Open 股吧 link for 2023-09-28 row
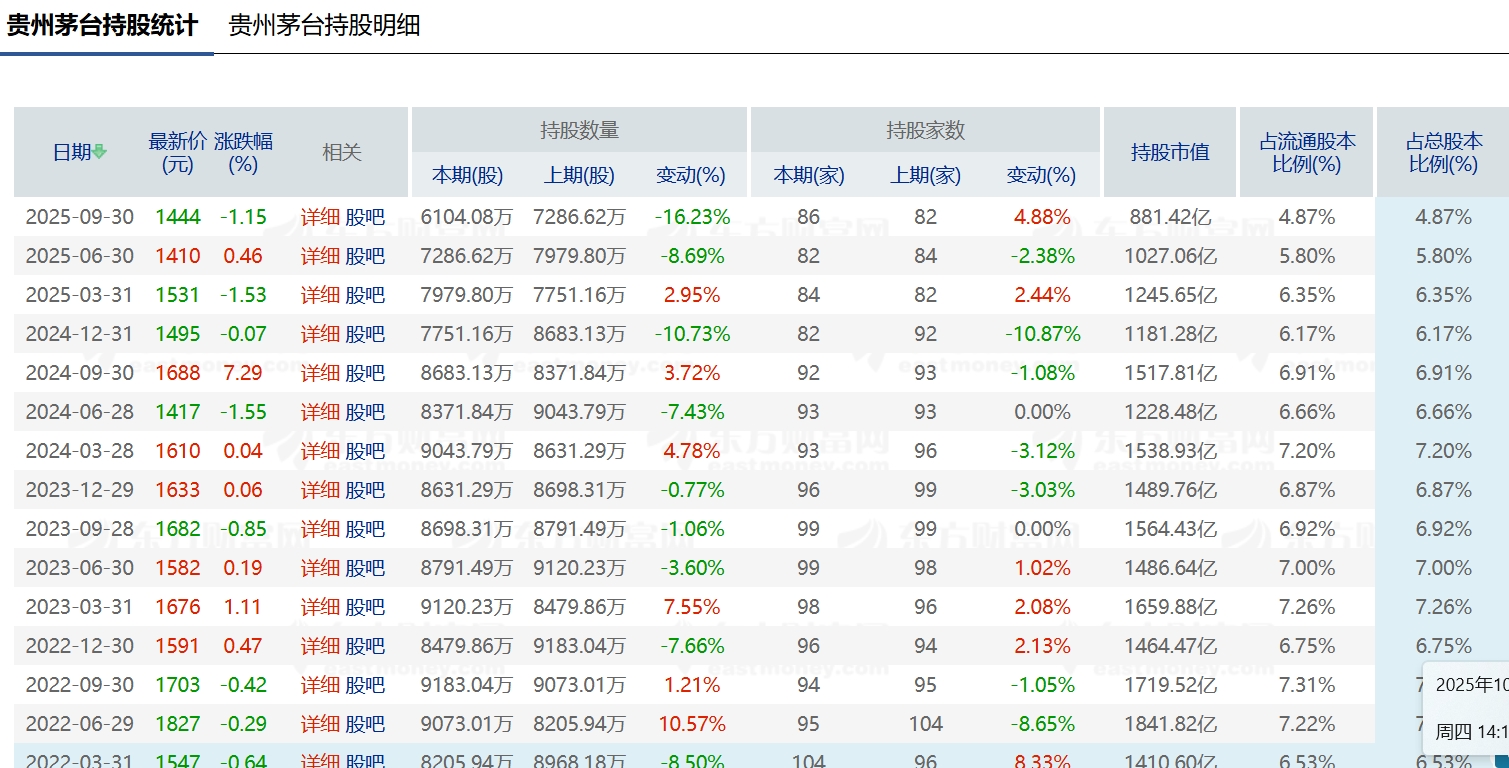Image resolution: width=1509 pixels, height=768 pixels. point(365,529)
